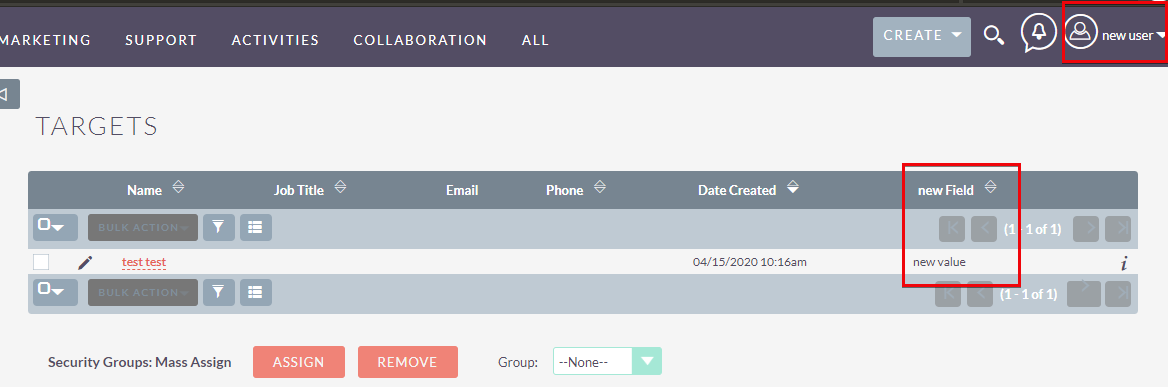This screenshot has width=1168, height=387.
Task: Open top select-all checkbox dropdown
Action: (55, 227)
